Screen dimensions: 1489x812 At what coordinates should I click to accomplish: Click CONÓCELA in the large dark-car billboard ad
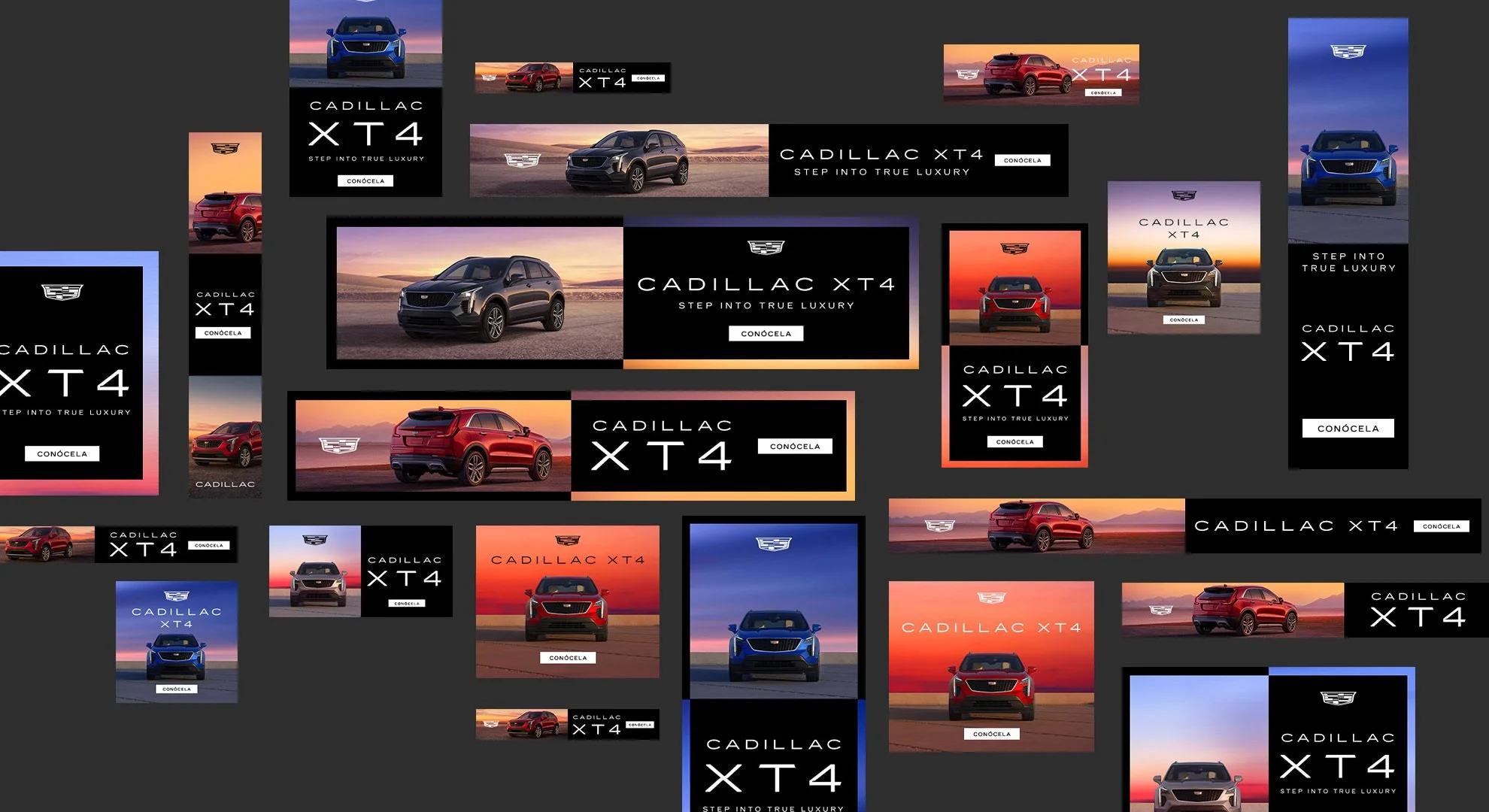point(766,334)
